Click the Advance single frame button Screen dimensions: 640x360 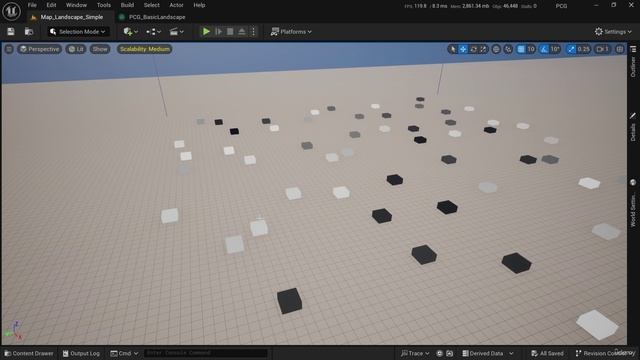218,31
